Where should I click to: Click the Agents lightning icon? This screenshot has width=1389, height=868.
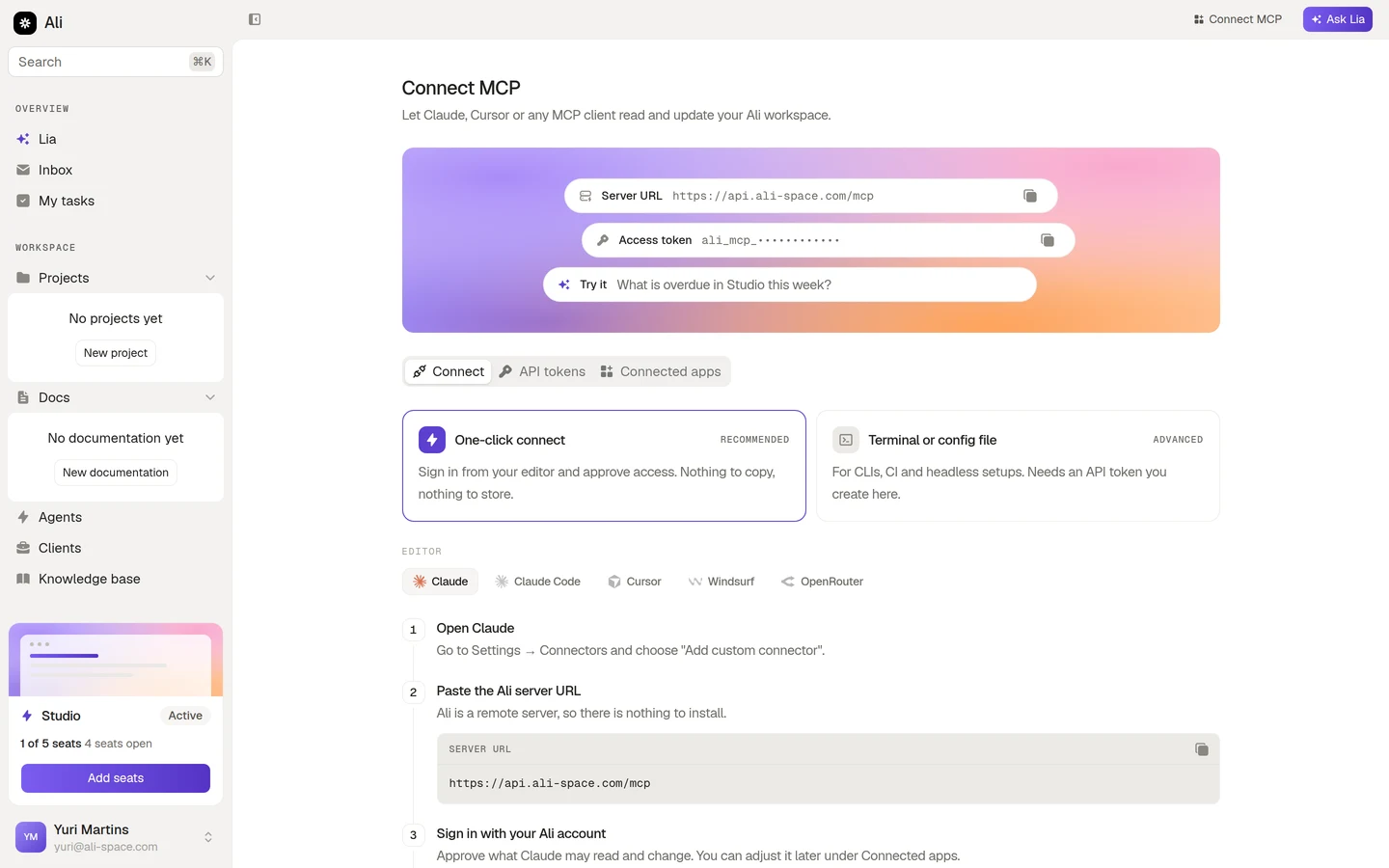23,517
